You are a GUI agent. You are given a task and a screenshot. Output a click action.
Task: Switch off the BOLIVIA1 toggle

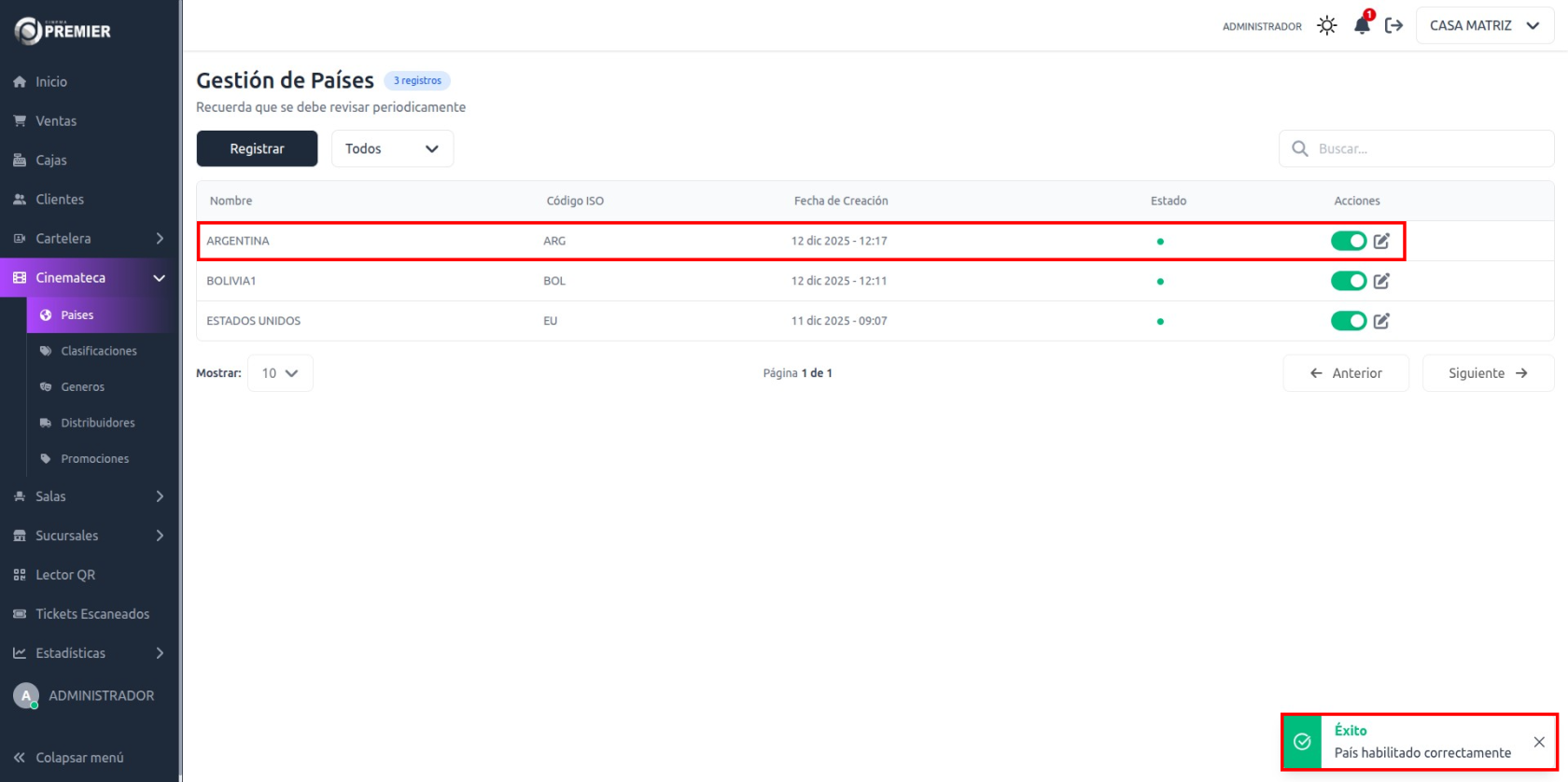pos(1348,281)
